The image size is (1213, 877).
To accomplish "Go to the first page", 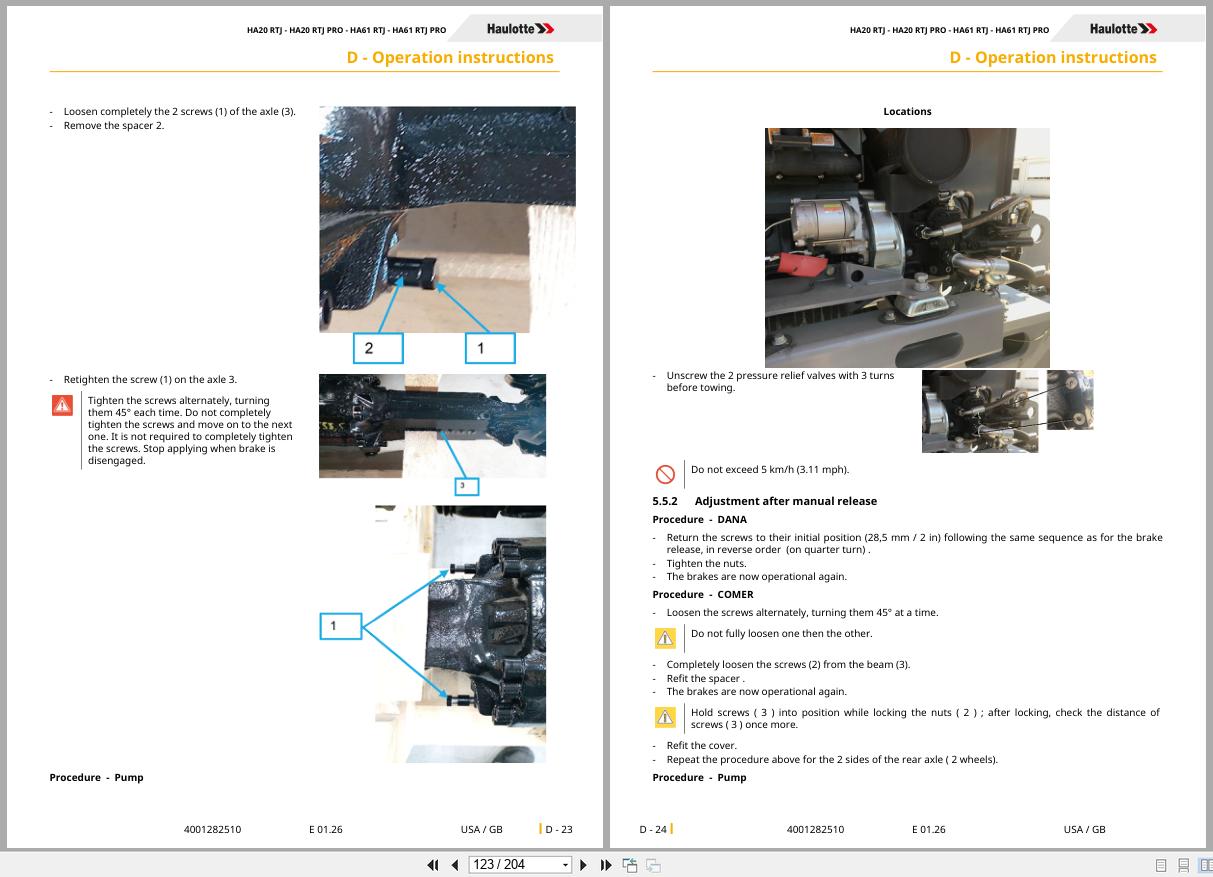I will (433, 865).
